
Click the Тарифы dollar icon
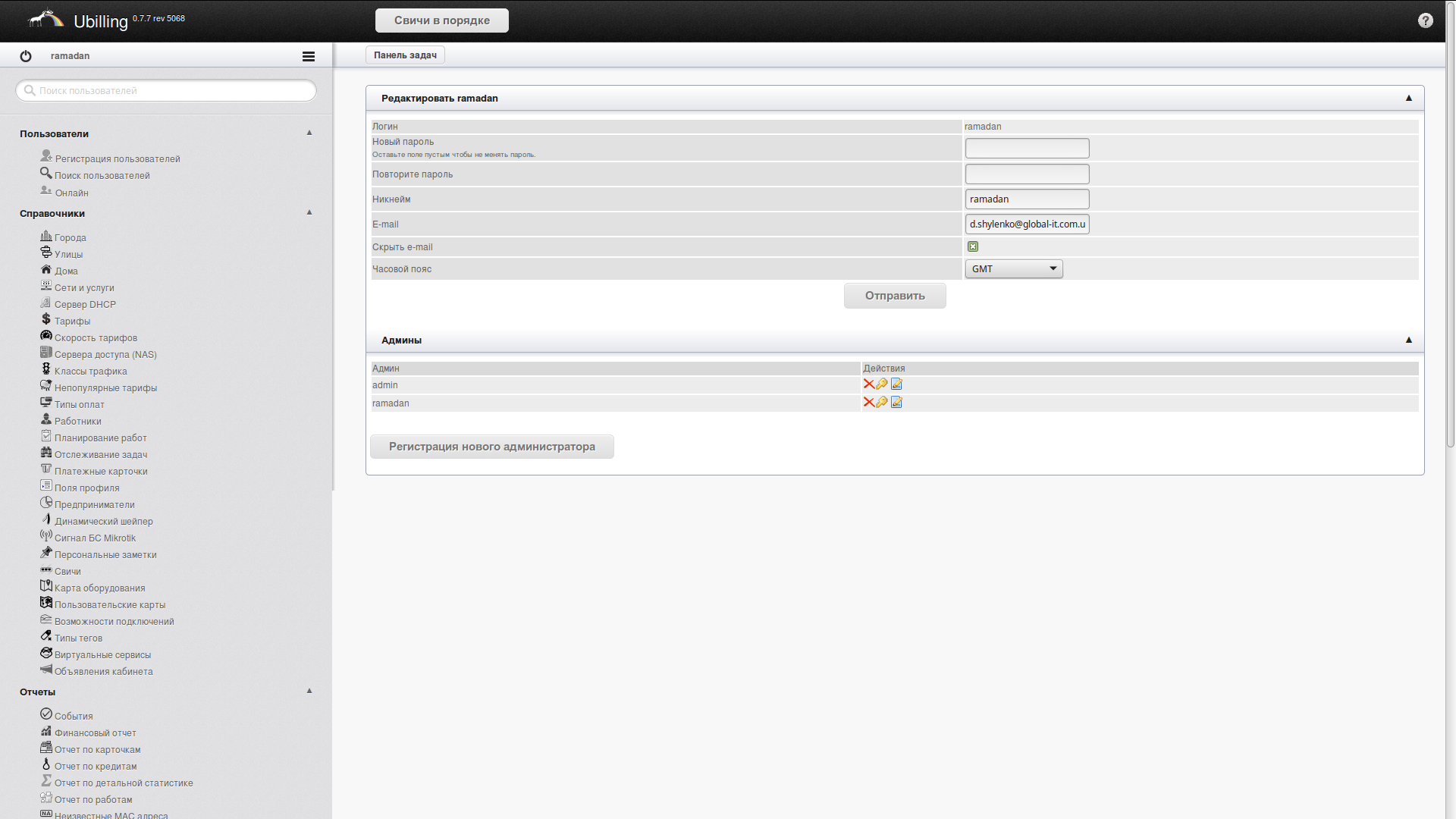pos(46,319)
